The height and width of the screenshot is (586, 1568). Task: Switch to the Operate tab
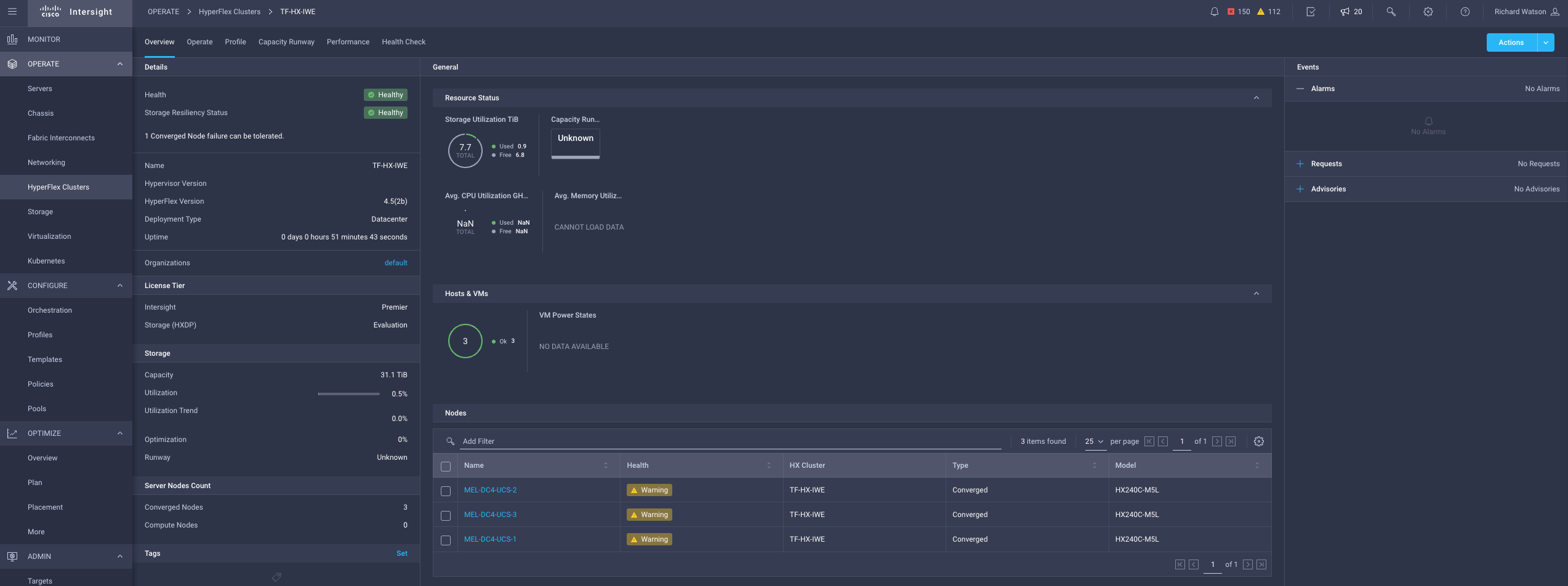point(199,42)
